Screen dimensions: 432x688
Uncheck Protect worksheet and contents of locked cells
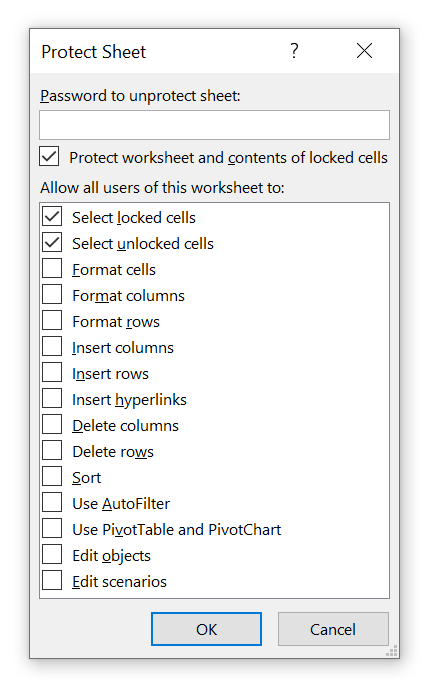(49, 157)
